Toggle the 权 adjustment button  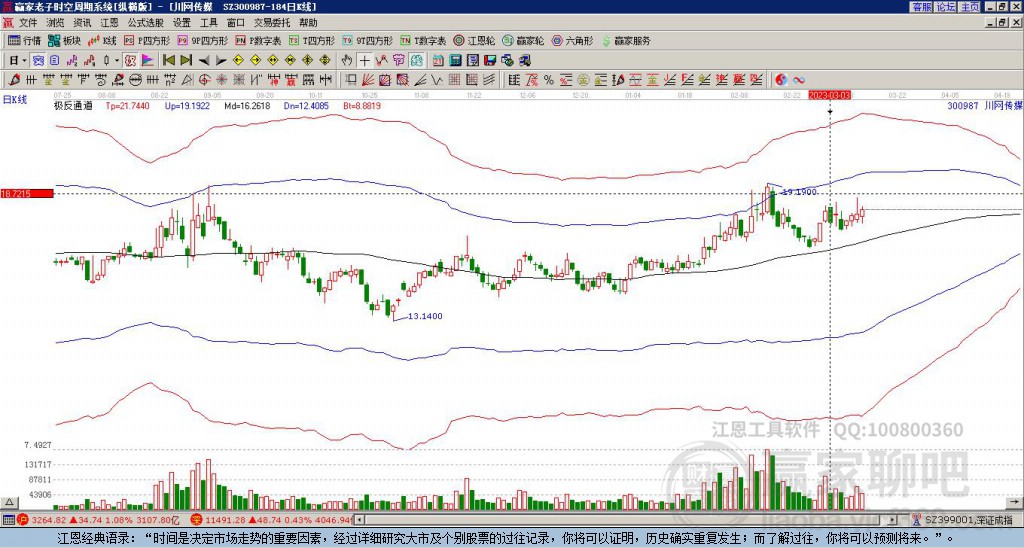[130, 60]
